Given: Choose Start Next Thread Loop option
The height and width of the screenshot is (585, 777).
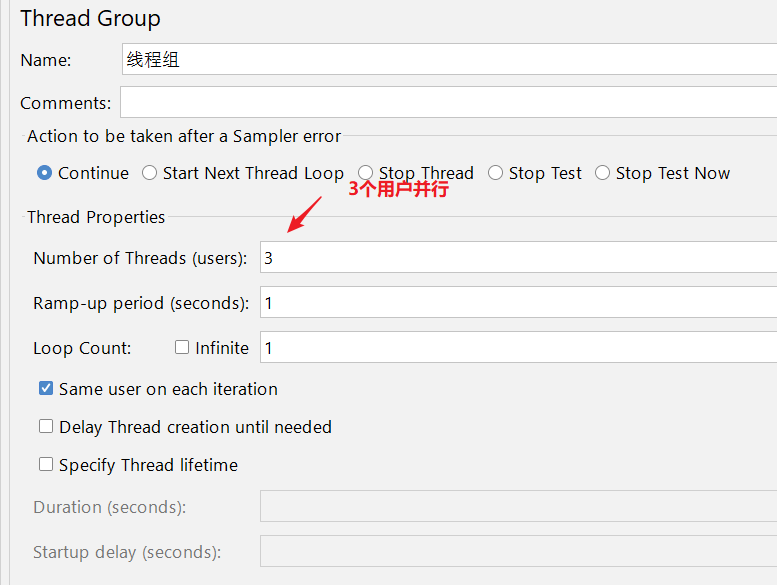Looking at the screenshot, I should point(150,173).
